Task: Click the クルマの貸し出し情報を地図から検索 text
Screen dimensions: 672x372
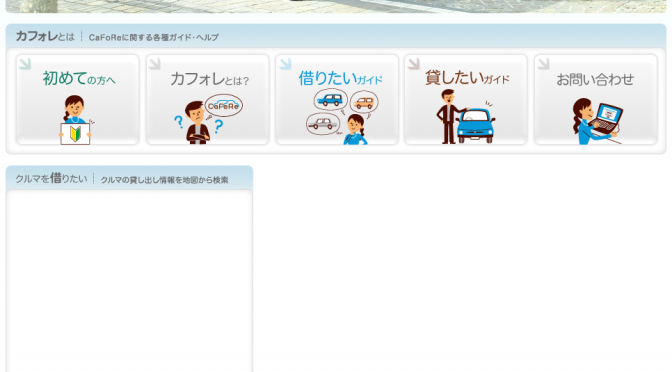Action: pyautogui.click(x=164, y=180)
